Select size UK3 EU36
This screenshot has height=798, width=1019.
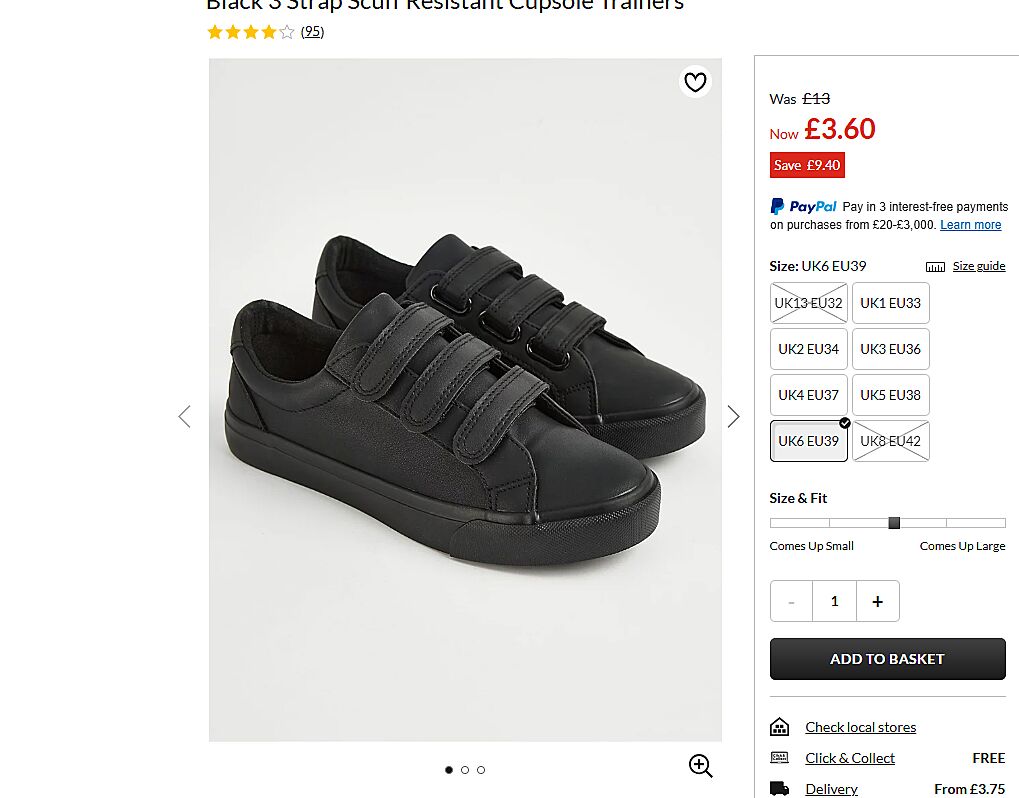point(890,349)
